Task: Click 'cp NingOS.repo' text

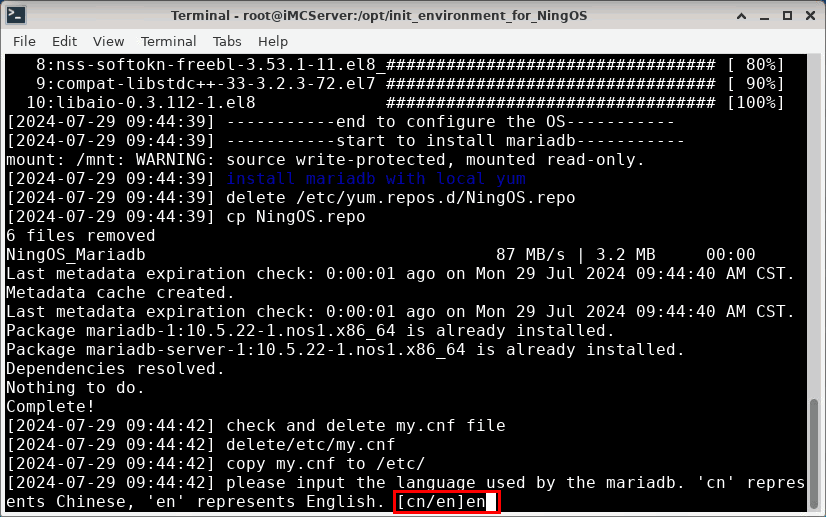Action: (x=296, y=217)
